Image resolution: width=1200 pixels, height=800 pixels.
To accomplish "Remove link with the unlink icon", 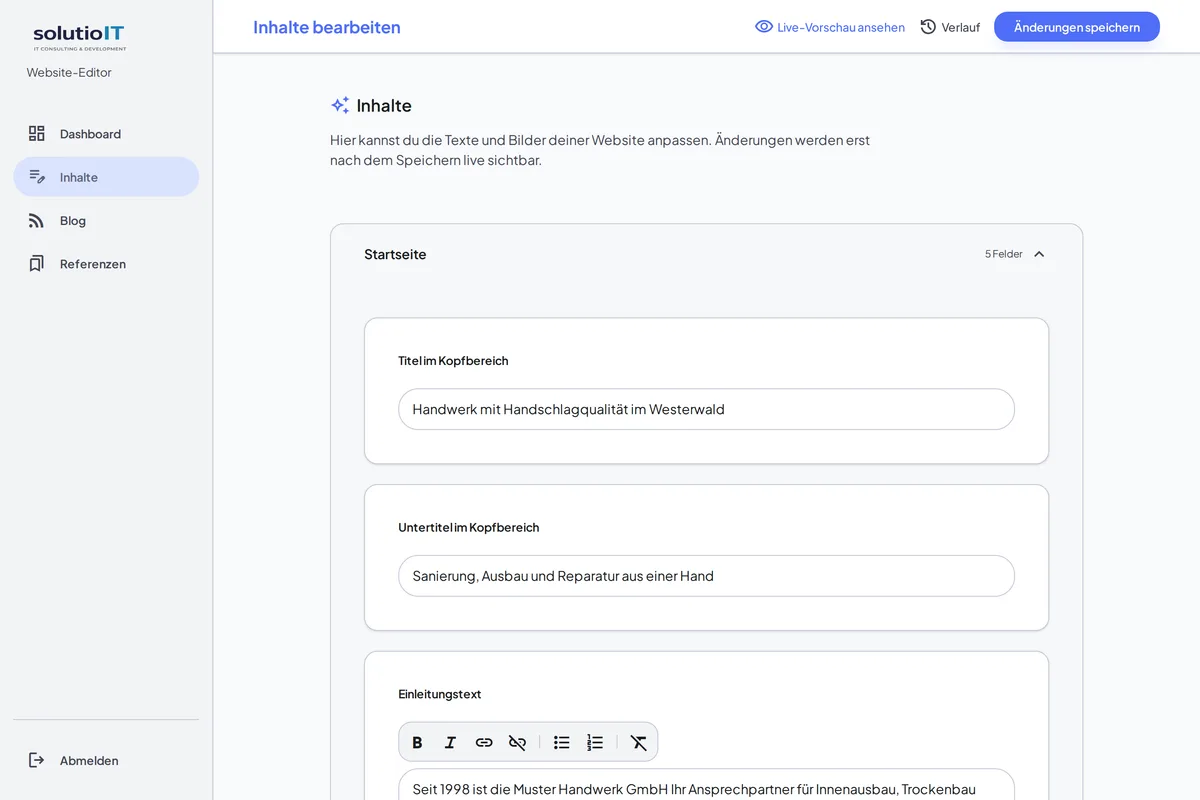I will (517, 742).
